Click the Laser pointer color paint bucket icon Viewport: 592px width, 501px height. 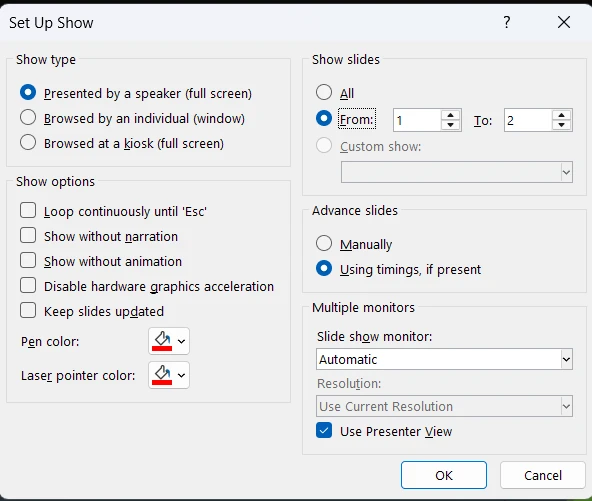(162, 375)
